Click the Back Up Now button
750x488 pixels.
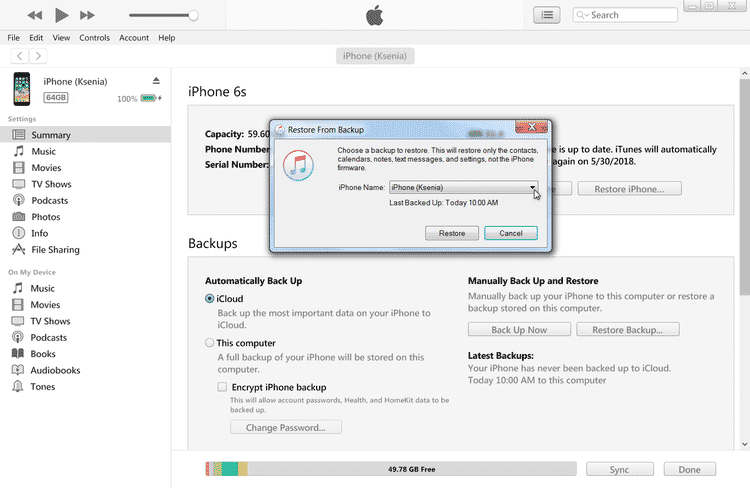tap(519, 330)
